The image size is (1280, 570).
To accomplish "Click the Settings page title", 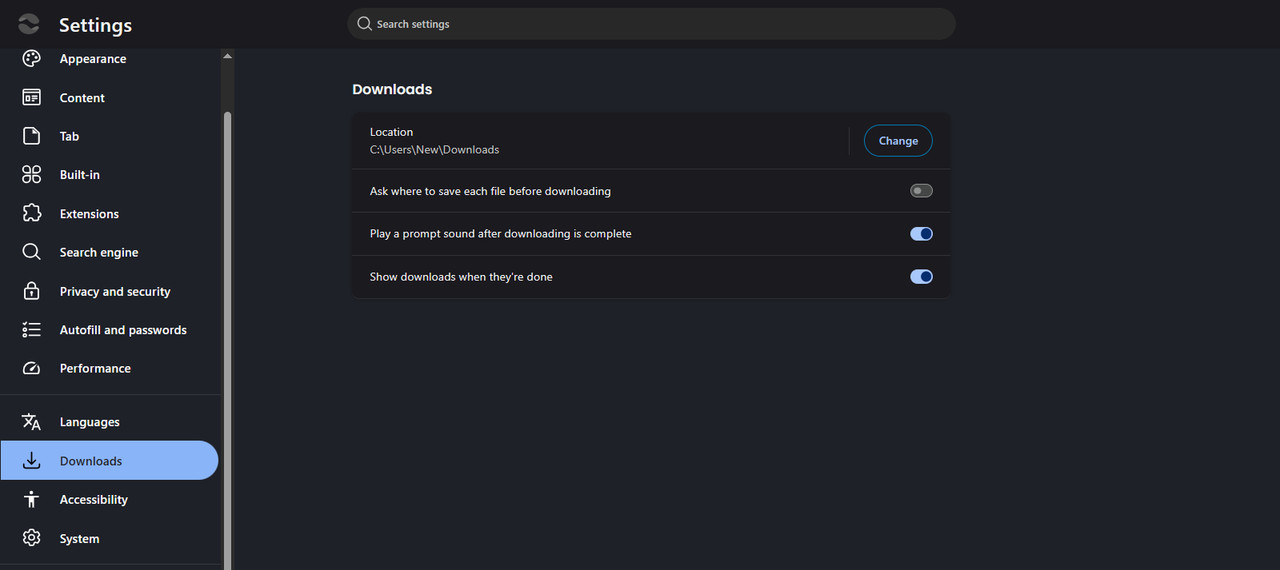I will (95, 25).
